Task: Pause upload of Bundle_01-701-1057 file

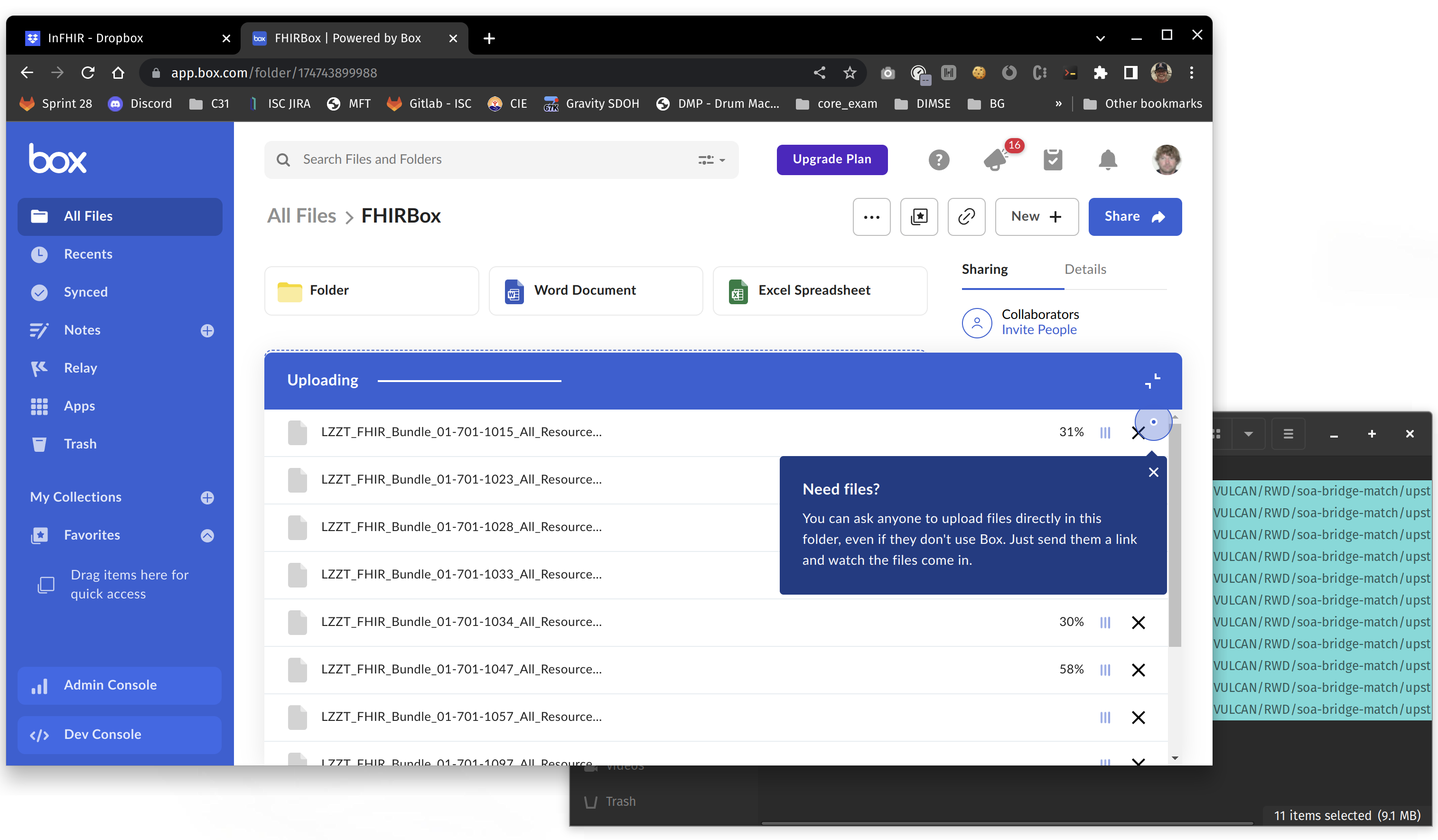Action: 1105,717
